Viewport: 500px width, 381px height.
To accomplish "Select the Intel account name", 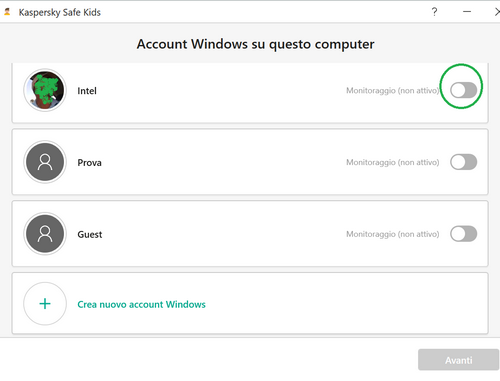I will pyautogui.click(x=87, y=91).
